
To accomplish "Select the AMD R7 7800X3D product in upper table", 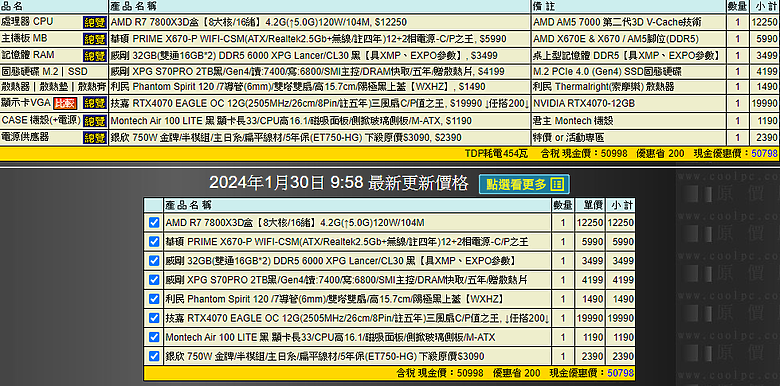I will 259,22.
